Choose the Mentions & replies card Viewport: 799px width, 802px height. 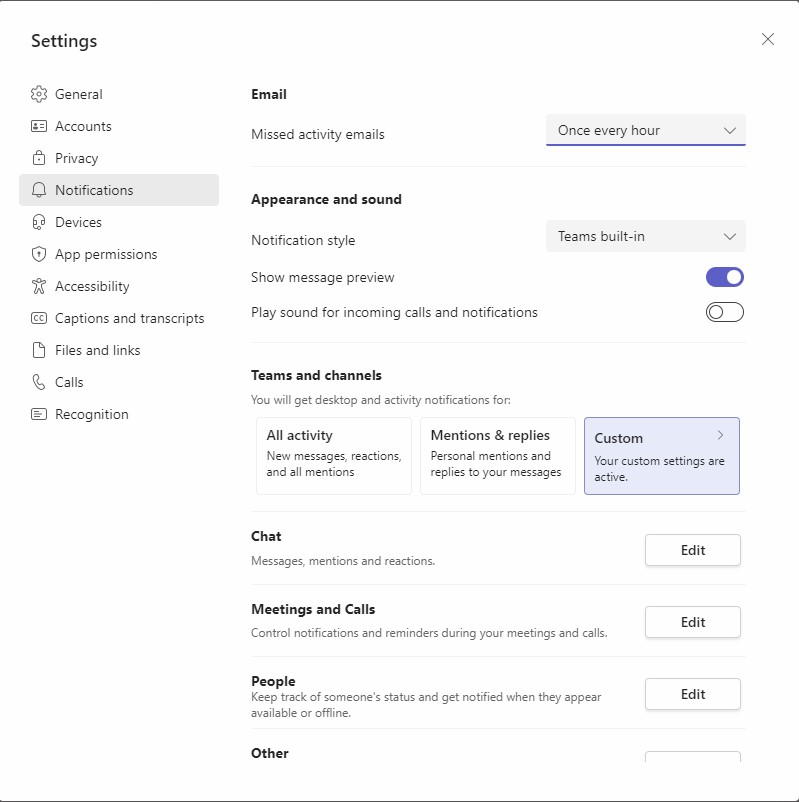coord(497,456)
